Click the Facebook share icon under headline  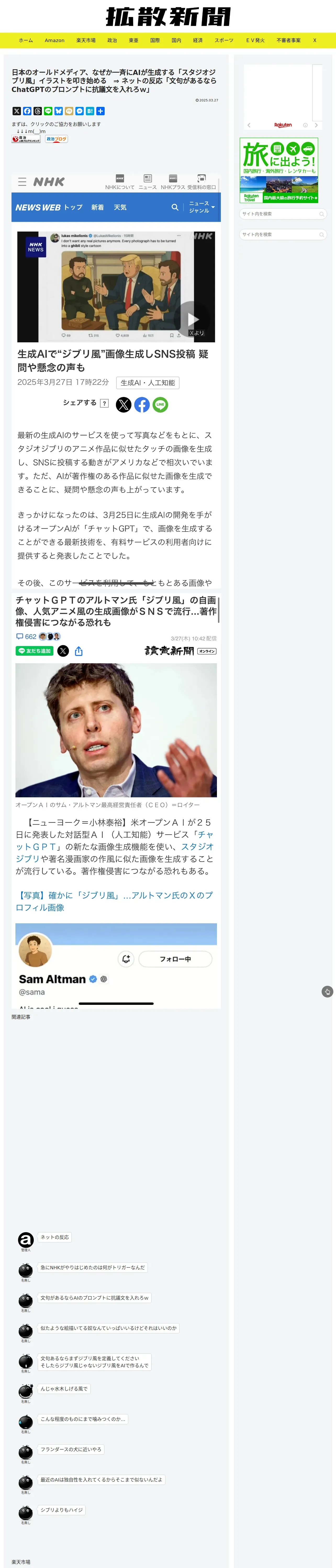coord(27,111)
